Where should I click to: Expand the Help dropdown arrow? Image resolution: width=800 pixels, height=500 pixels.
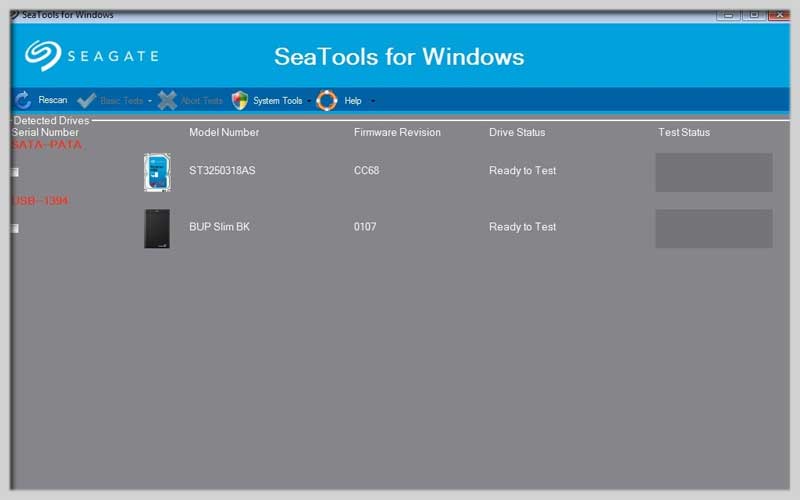373,101
